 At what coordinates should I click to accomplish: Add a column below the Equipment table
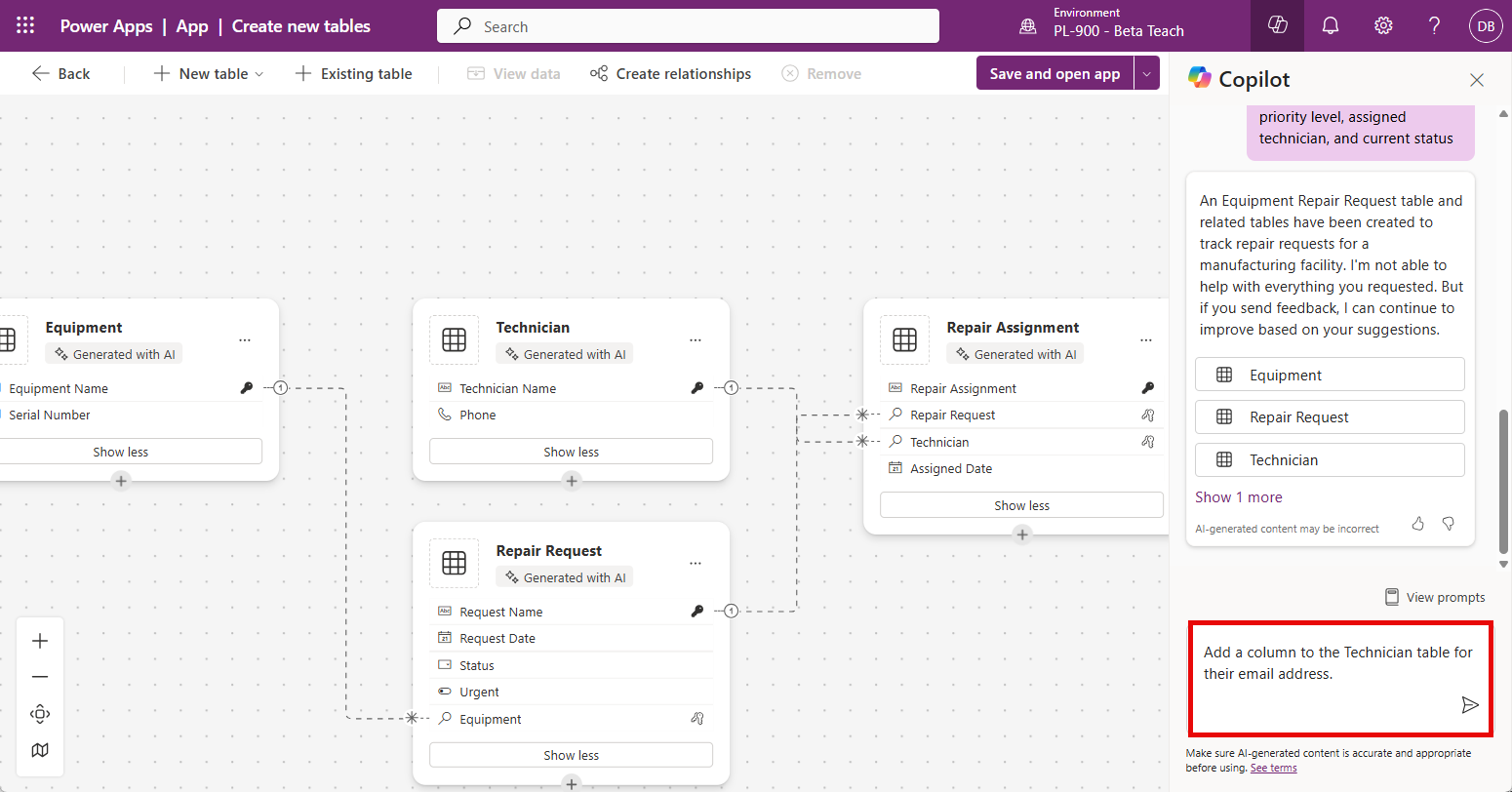tap(121, 480)
